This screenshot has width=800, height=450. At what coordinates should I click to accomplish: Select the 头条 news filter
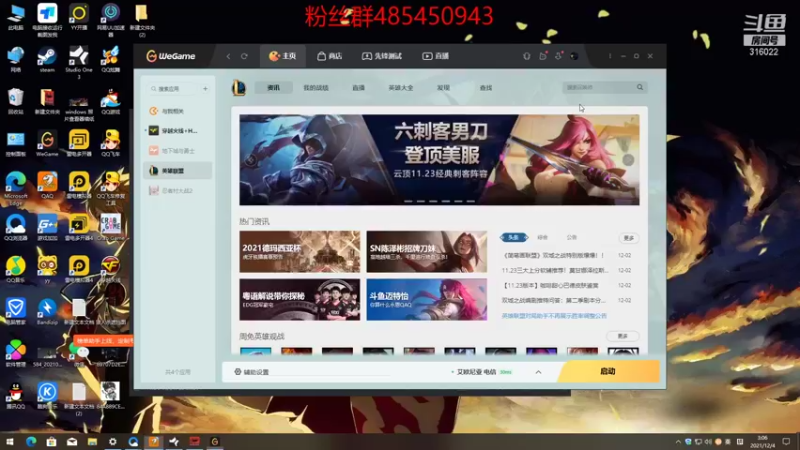(x=513, y=238)
